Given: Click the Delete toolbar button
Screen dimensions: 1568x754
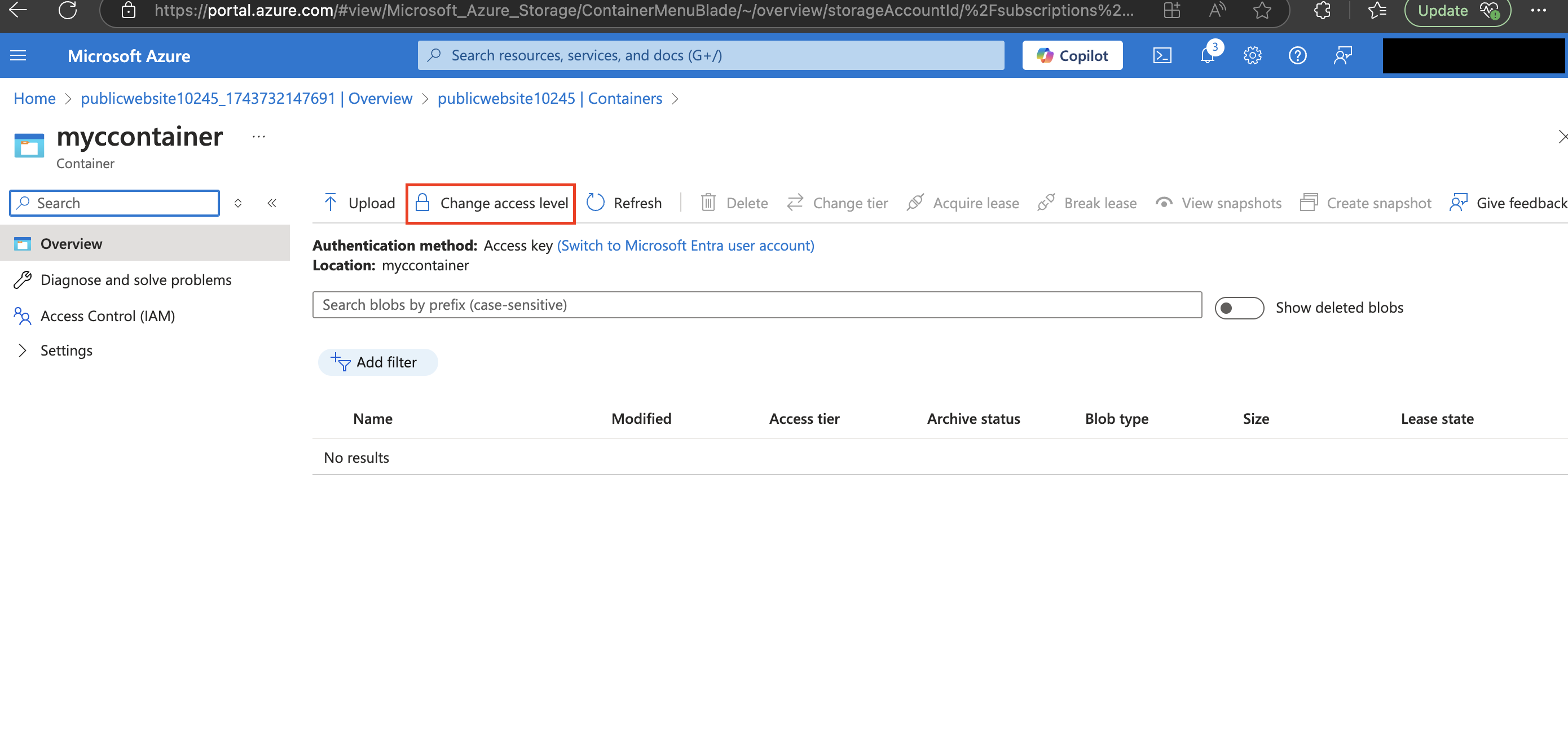Looking at the screenshot, I should (x=734, y=203).
